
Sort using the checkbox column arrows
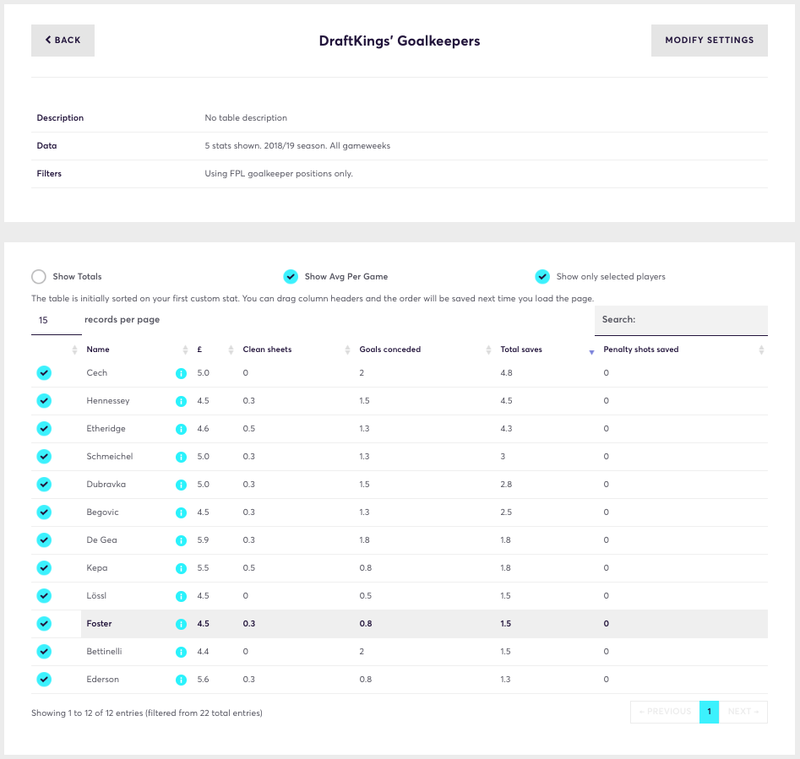74,350
